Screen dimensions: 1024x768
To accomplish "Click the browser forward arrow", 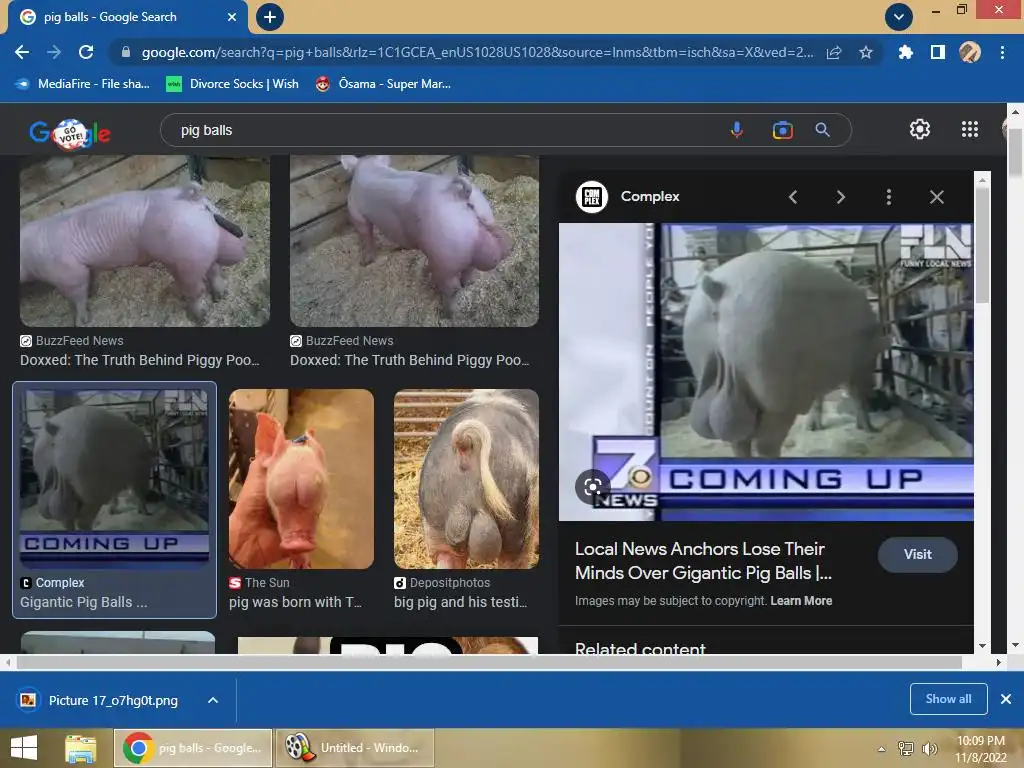I will click(x=54, y=52).
